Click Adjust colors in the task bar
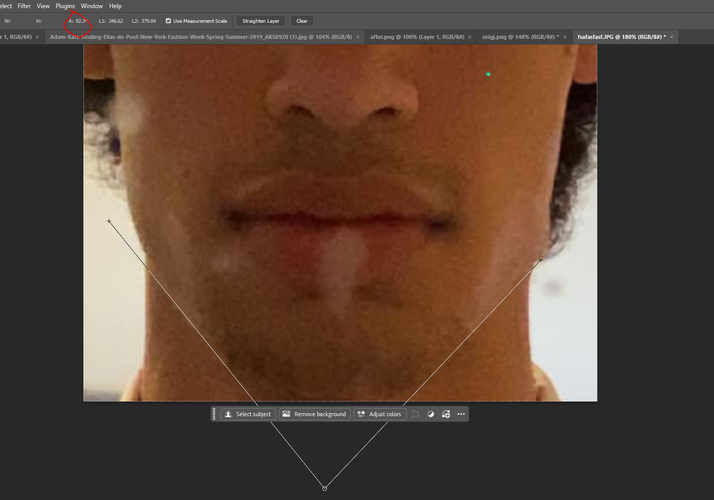Image resolution: width=714 pixels, height=500 pixels. tap(379, 414)
